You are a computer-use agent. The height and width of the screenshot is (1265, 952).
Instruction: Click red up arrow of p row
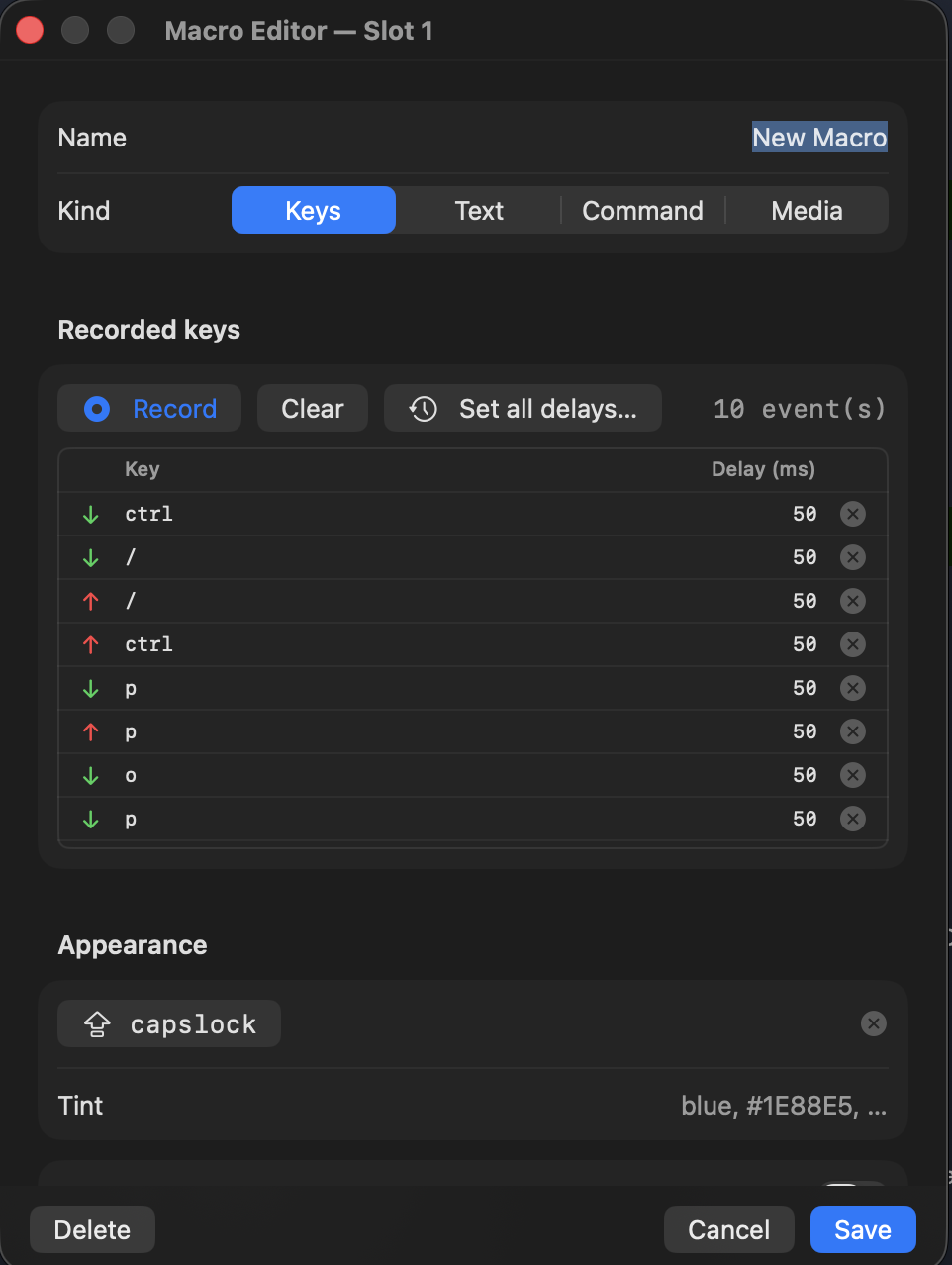[91, 732]
